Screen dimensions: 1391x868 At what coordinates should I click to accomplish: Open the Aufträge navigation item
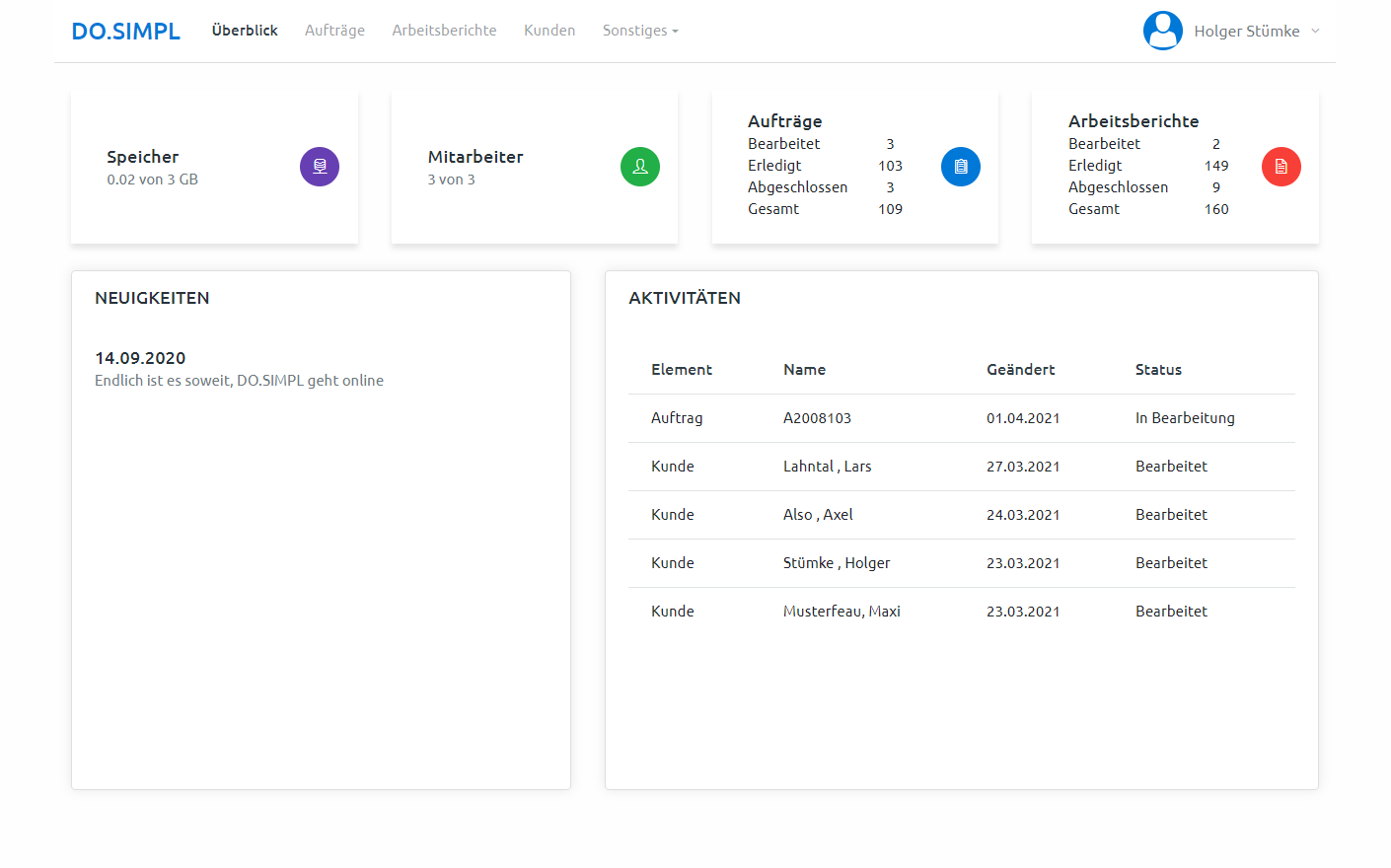click(x=334, y=31)
